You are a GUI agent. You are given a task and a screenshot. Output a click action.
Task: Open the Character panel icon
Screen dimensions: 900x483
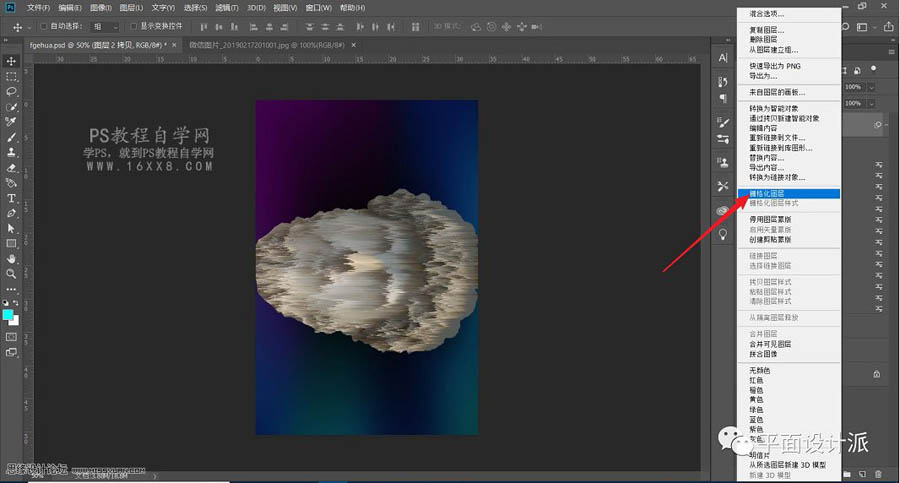[723, 58]
